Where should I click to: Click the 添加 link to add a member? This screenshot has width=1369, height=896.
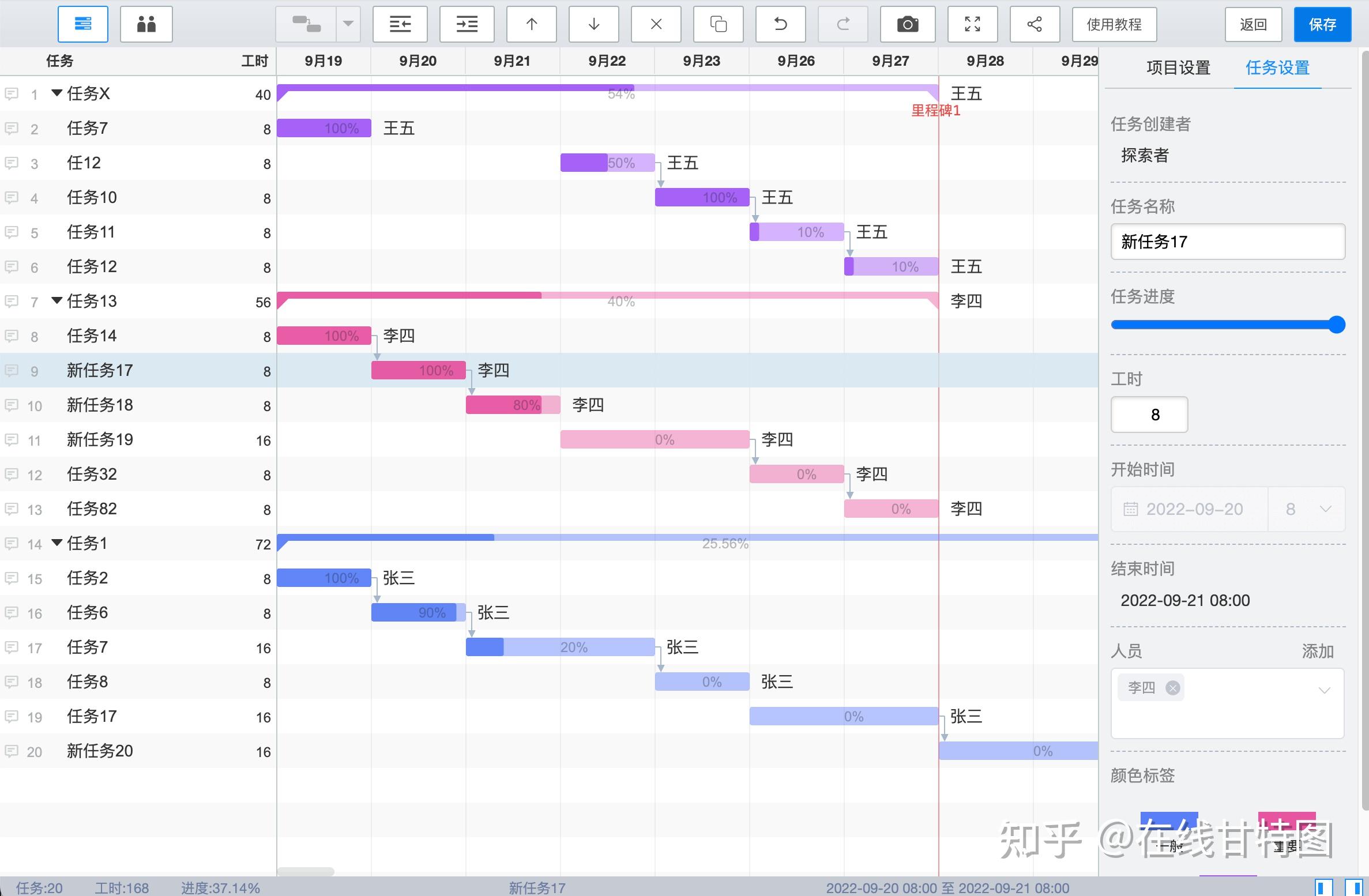1319,652
